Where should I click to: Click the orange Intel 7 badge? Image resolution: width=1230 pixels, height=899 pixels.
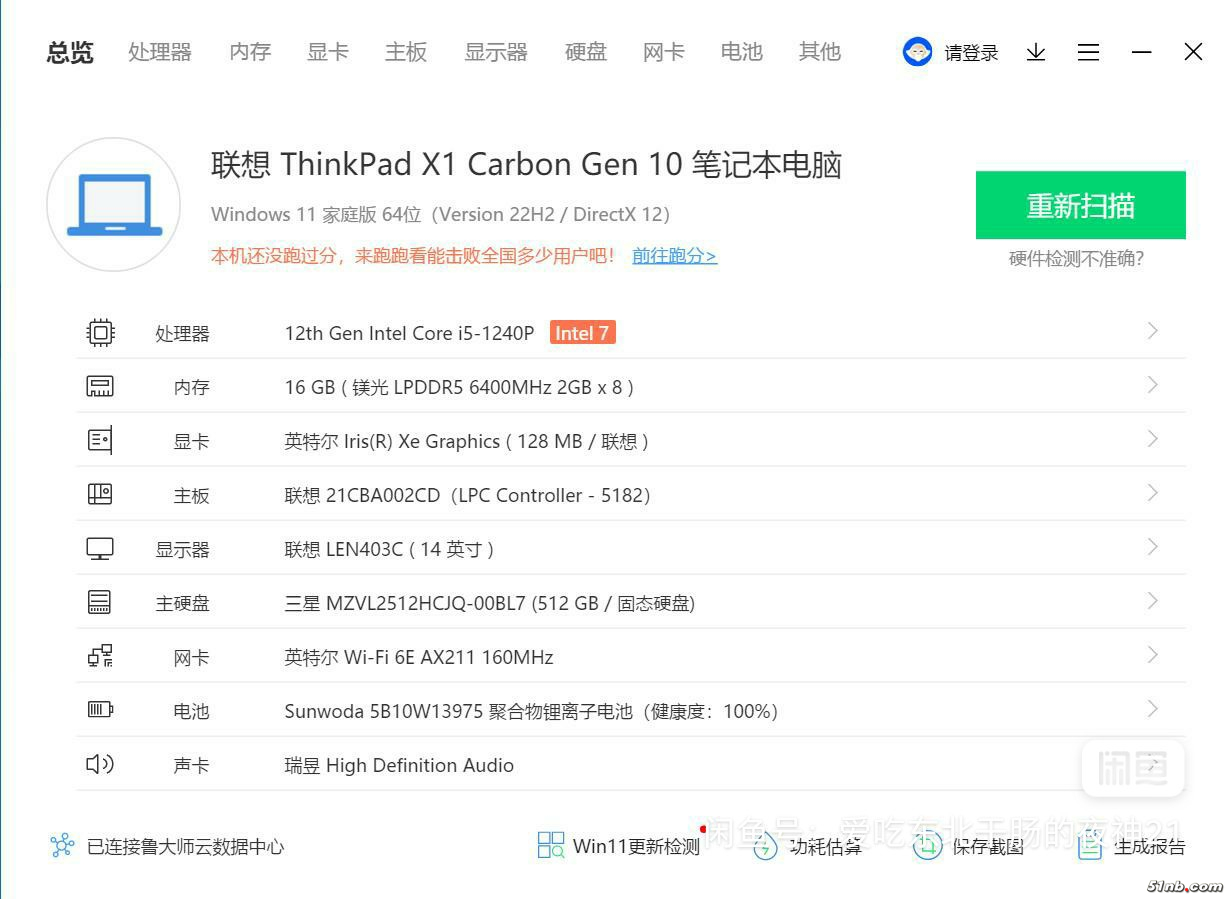[582, 333]
